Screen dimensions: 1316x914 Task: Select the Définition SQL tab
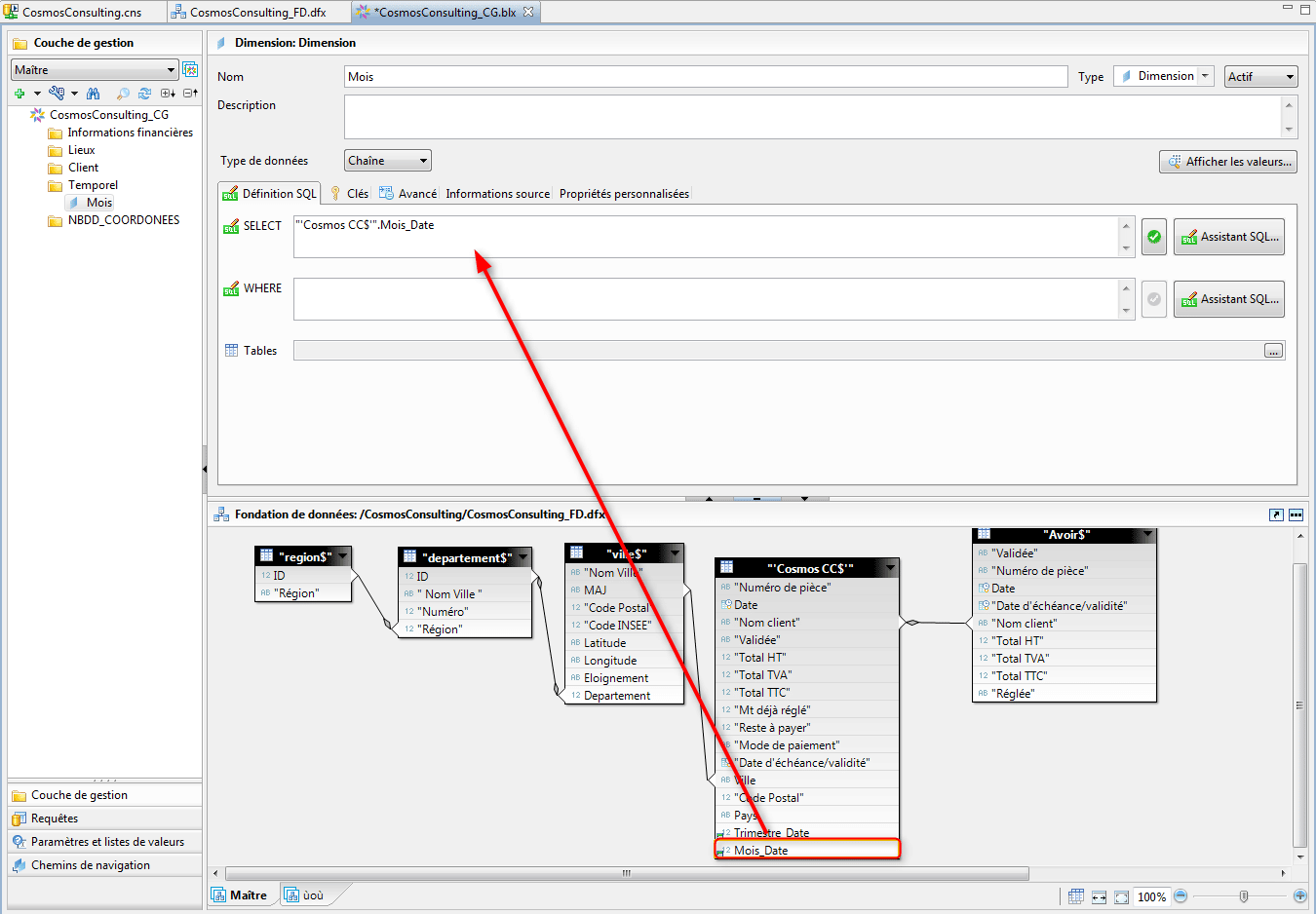[270, 193]
